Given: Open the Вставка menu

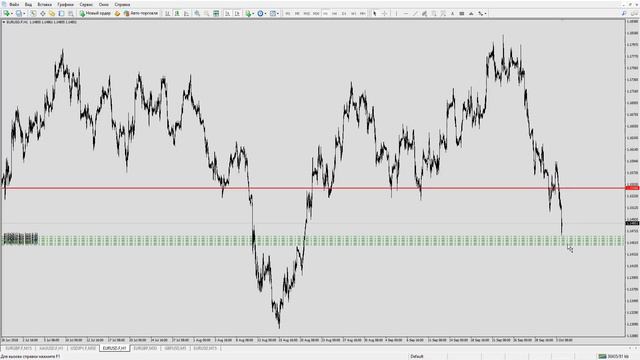Looking at the screenshot, I should [x=44, y=4].
